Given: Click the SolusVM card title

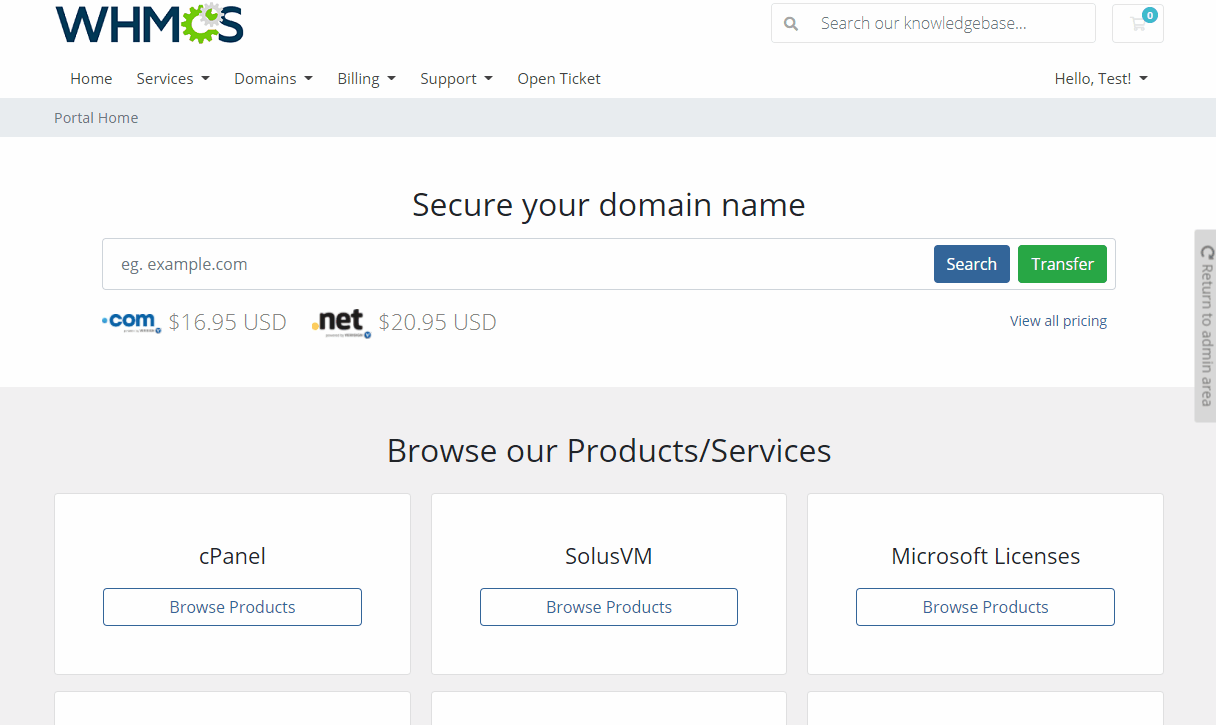Looking at the screenshot, I should pyautogui.click(x=609, y=556).
